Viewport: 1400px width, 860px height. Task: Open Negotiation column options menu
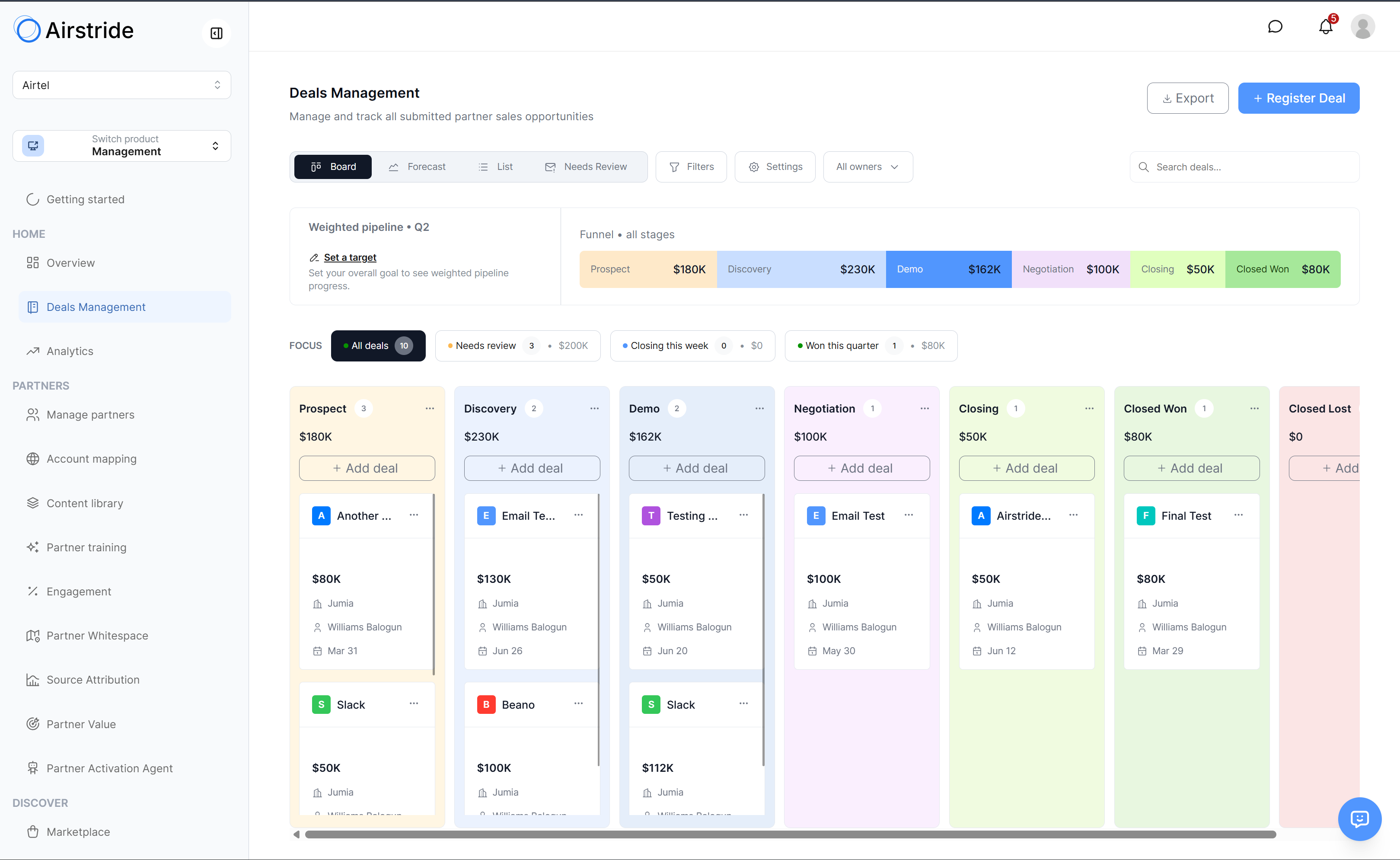[x=925, y=409]
